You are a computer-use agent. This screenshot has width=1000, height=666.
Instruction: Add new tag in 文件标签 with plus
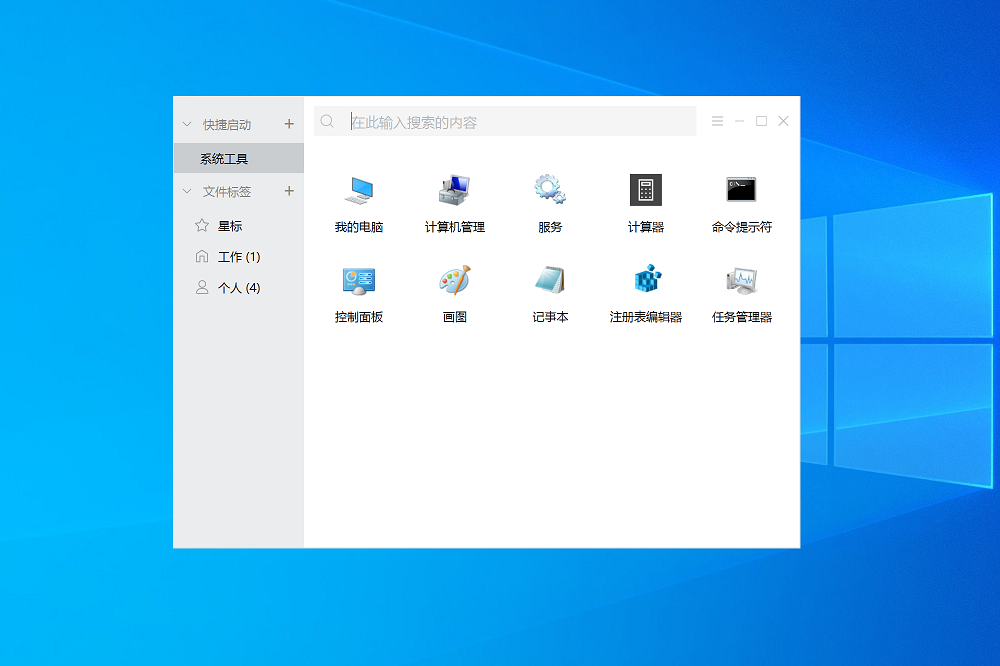coord(289,191)
